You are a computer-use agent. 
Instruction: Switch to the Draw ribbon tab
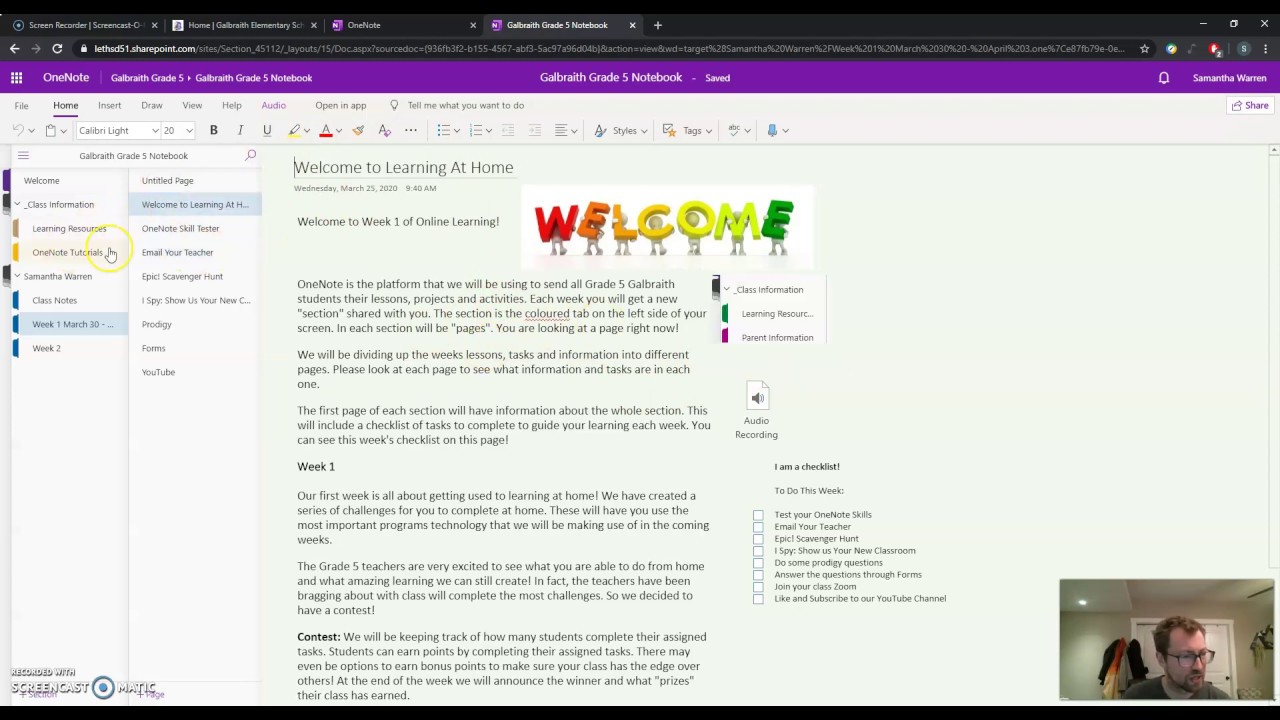pyautogui.click(x=152, y=105)
